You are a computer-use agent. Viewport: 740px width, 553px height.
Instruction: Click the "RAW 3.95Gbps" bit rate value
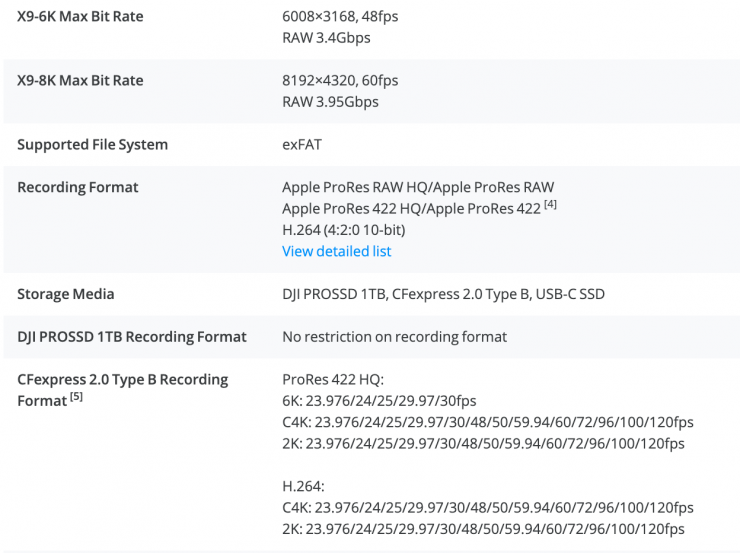click(330, 101)
